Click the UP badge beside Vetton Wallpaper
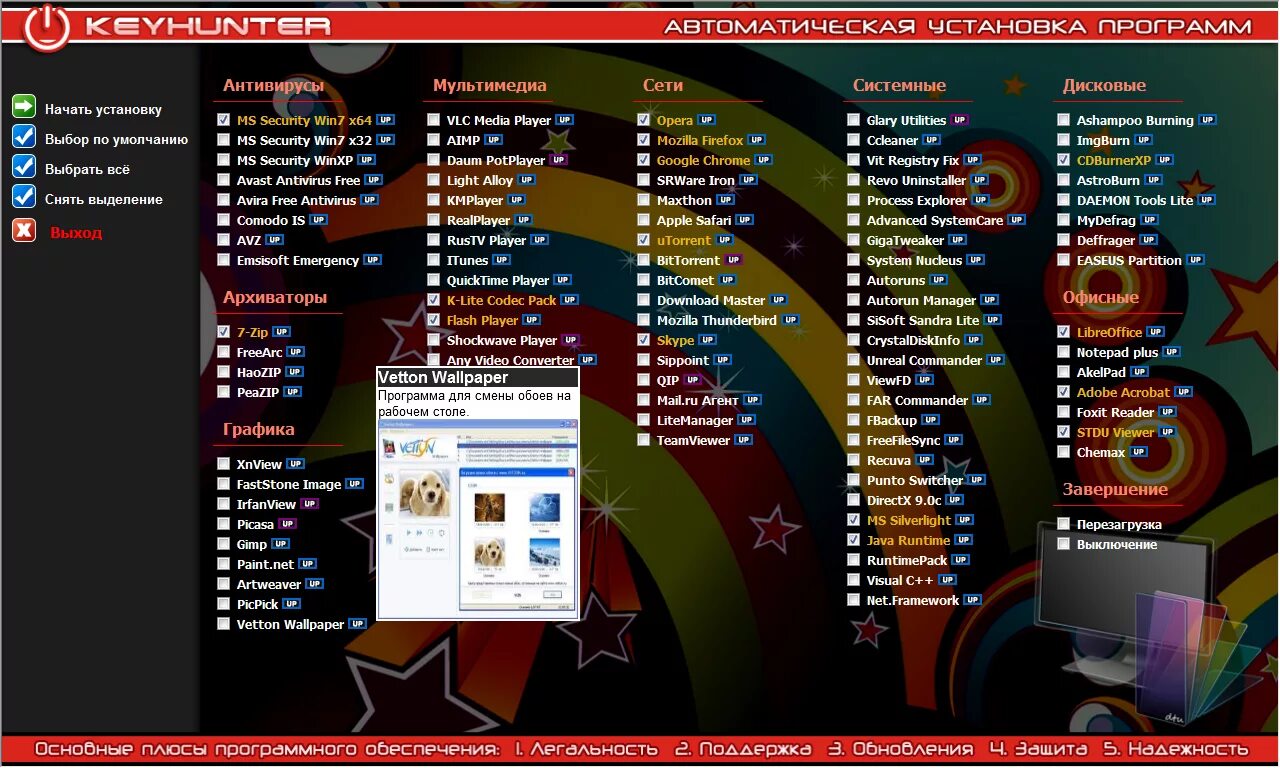Image resolution: width=1280 pixels, height=768 pixels. pyautogui.click(x=357, y=624)
